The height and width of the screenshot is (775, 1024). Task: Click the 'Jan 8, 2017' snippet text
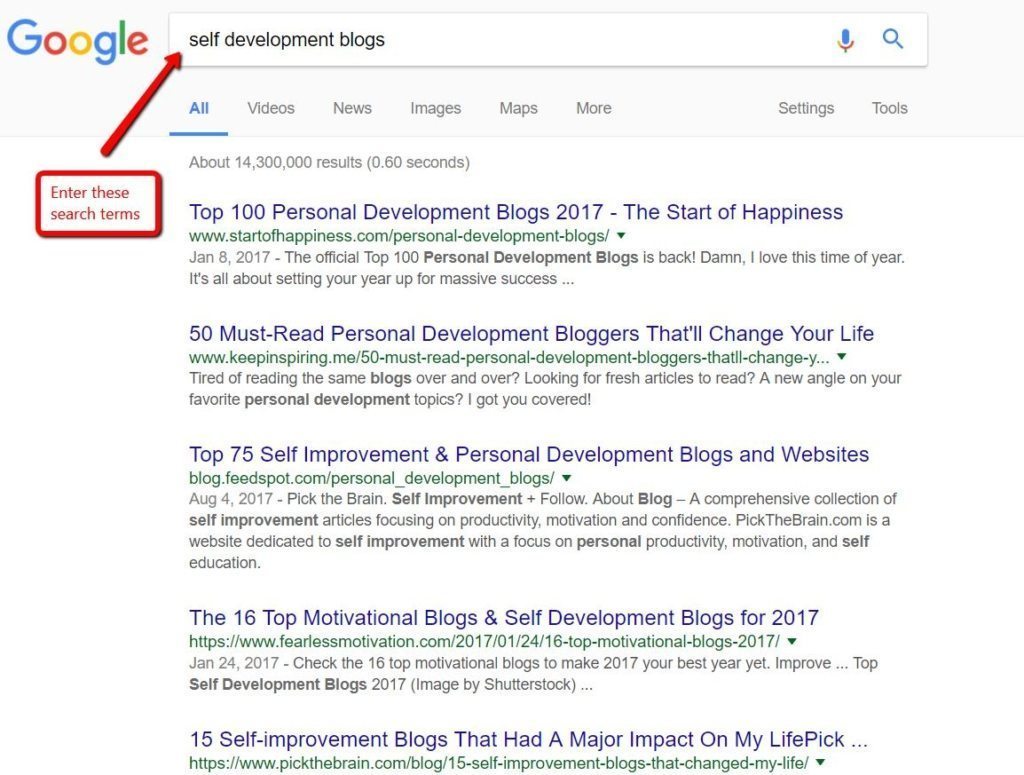click(x=547, y=268)
